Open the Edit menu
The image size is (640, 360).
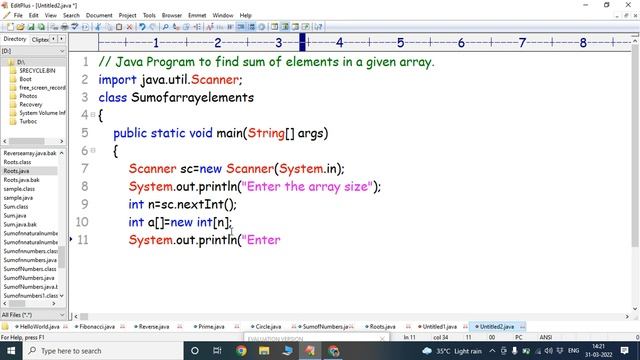pos(33,15)
